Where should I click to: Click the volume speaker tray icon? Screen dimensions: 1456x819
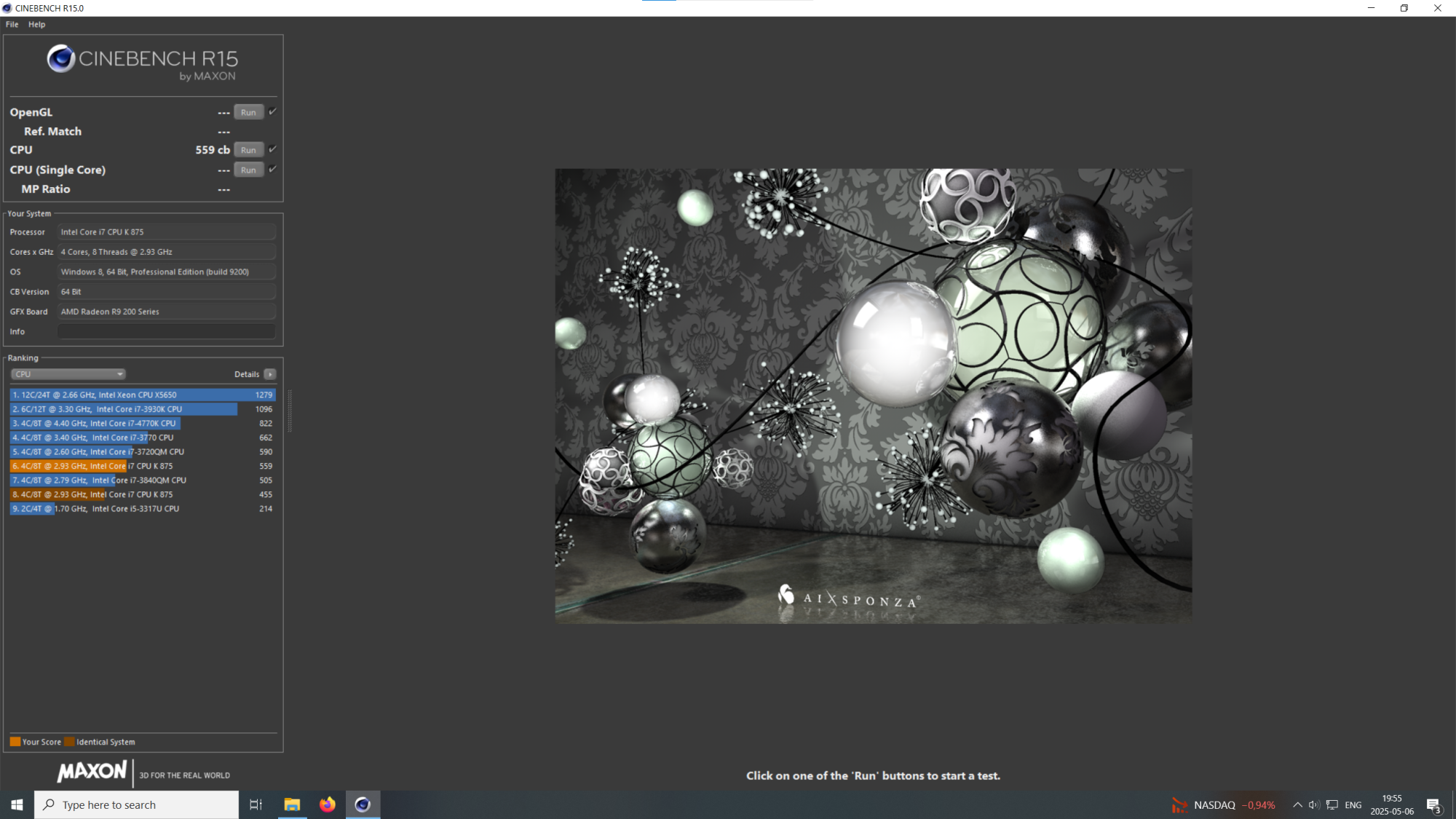coord(1313,804)
